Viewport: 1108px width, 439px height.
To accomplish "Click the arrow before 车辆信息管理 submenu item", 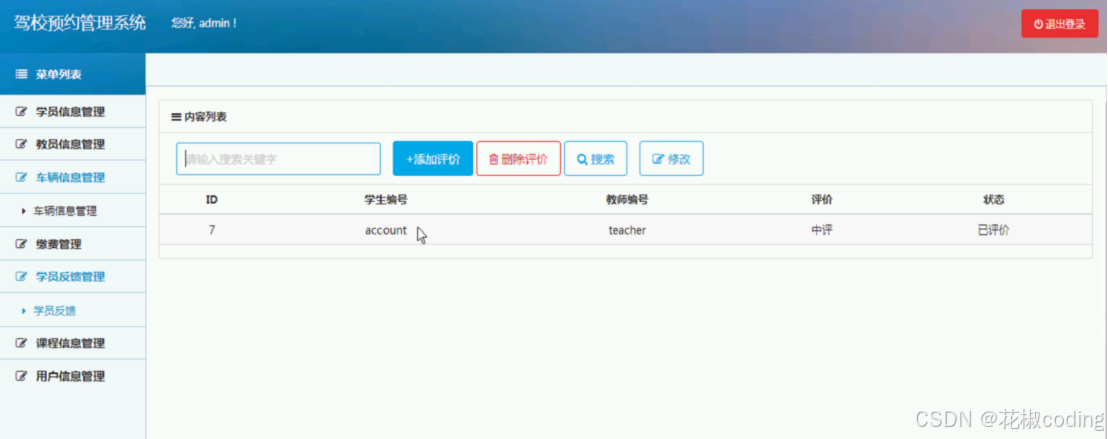I will (24, 211).
